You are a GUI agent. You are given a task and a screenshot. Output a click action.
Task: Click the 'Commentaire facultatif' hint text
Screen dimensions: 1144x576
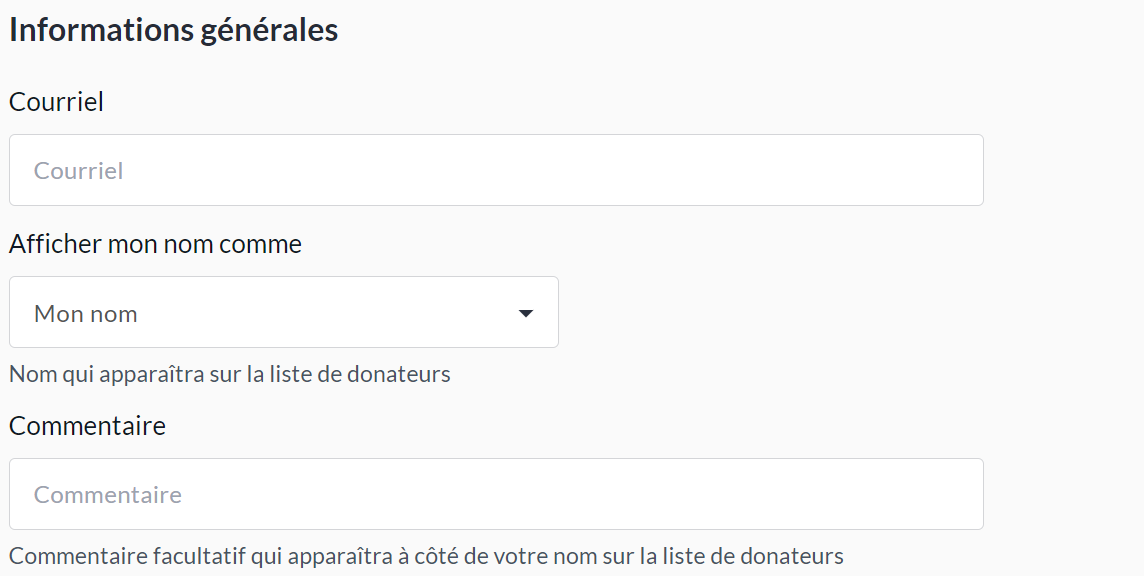[426, 556]
